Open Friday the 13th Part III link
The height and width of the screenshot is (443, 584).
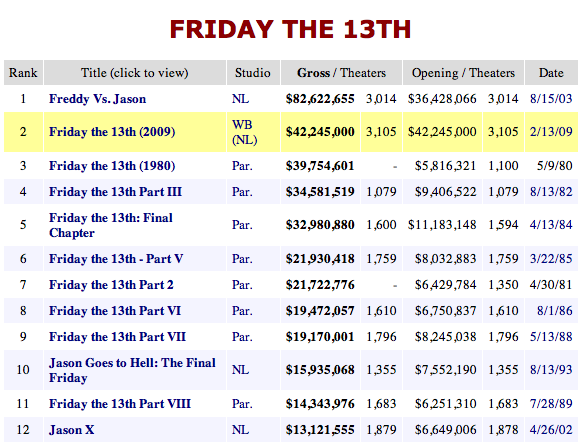115,192
